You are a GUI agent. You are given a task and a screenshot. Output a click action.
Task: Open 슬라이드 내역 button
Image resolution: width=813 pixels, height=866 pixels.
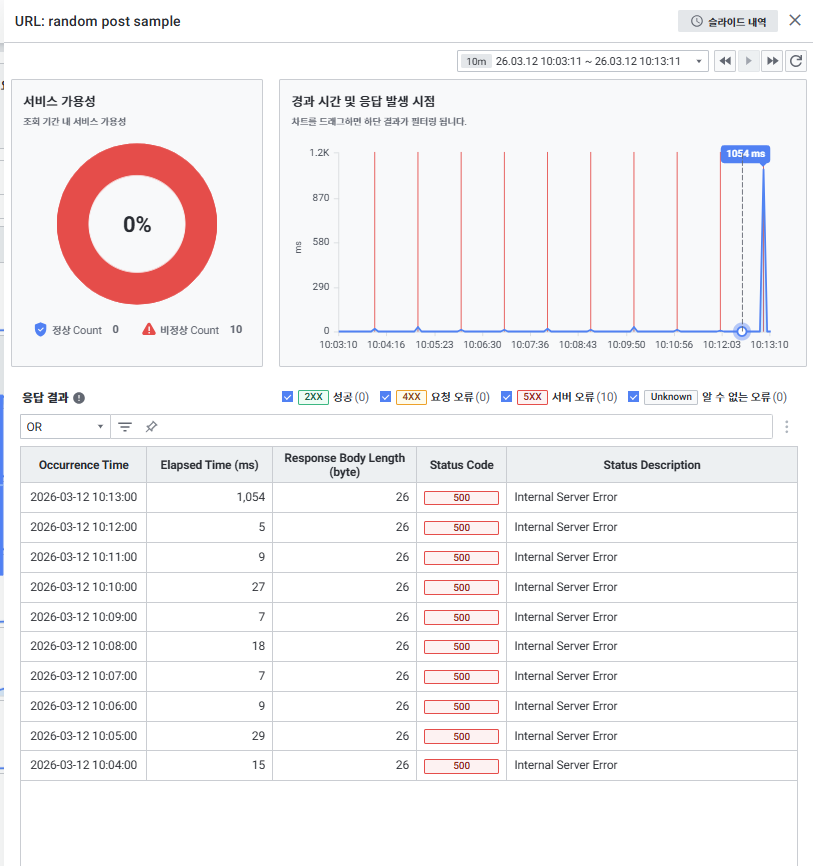727,21
